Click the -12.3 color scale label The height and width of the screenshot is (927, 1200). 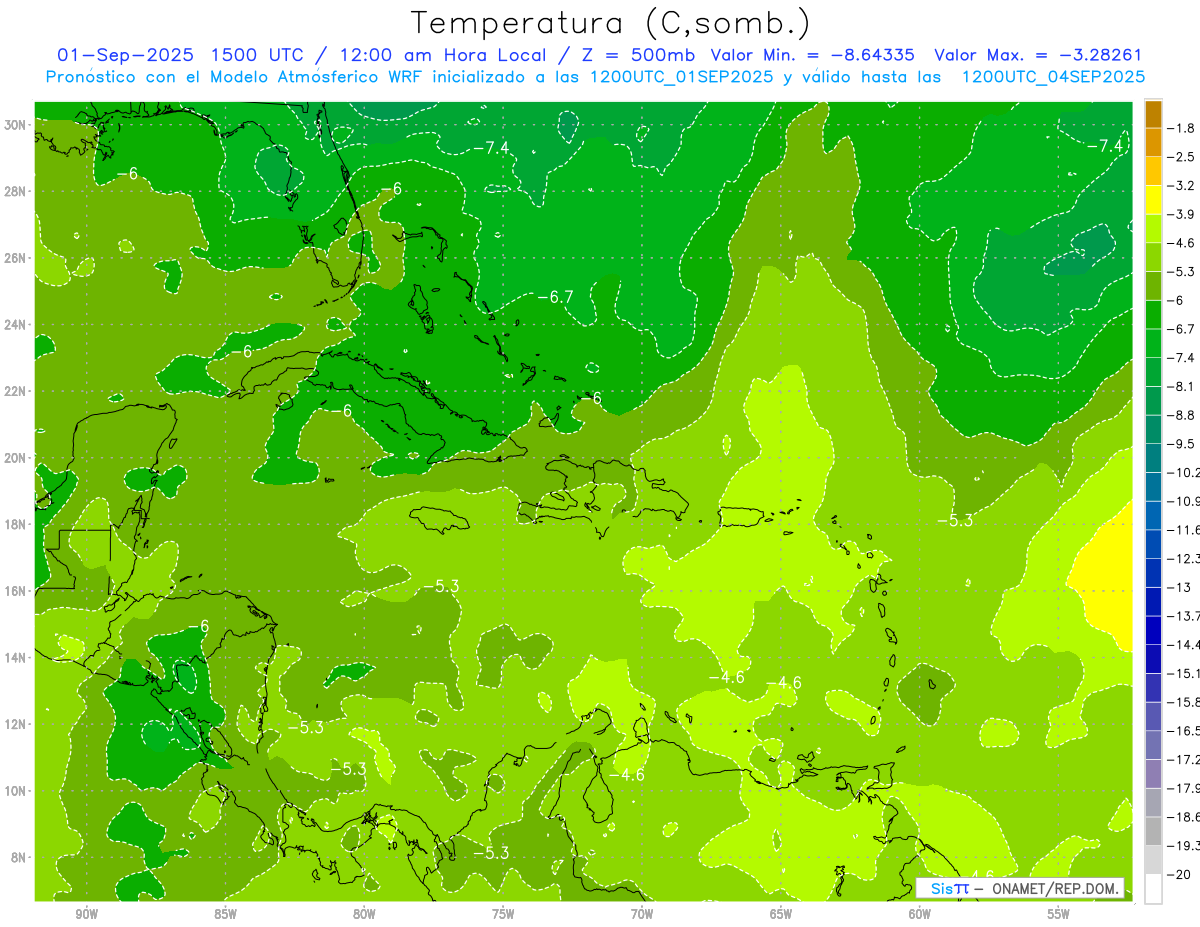[1183, 558]
